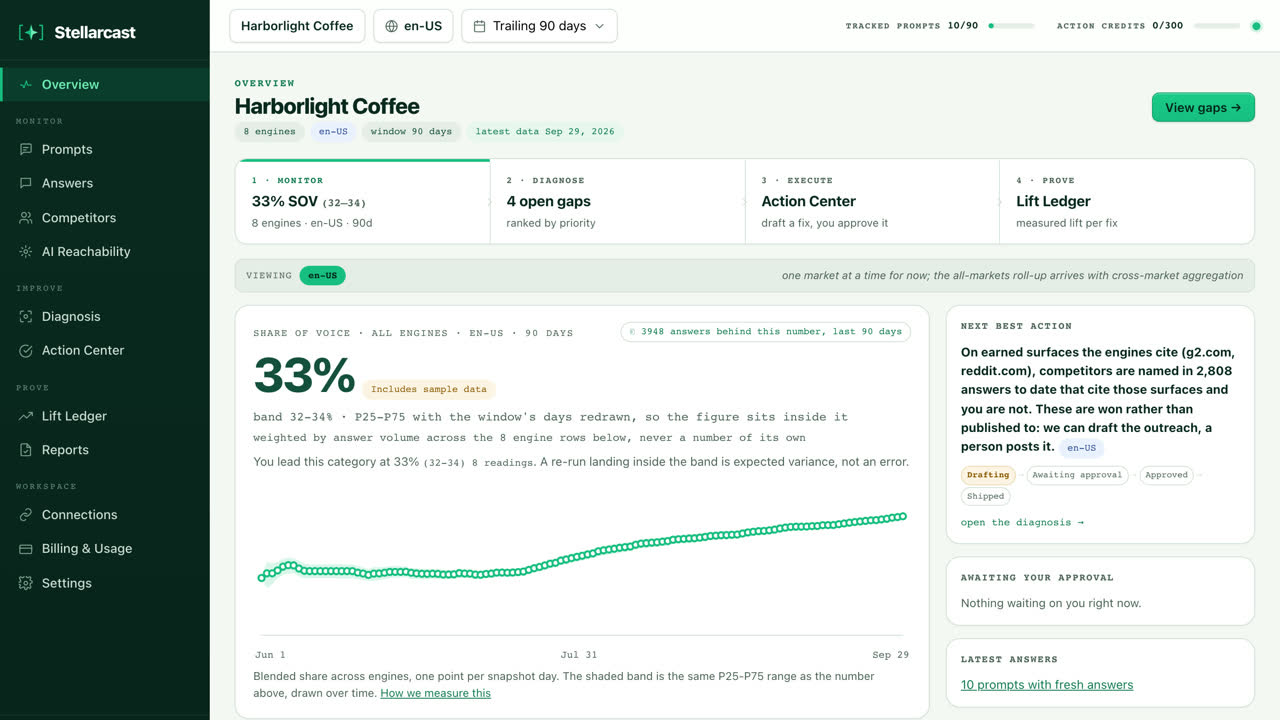
Task: Click the AI Reachability signal icon
Action: [26, 251]
